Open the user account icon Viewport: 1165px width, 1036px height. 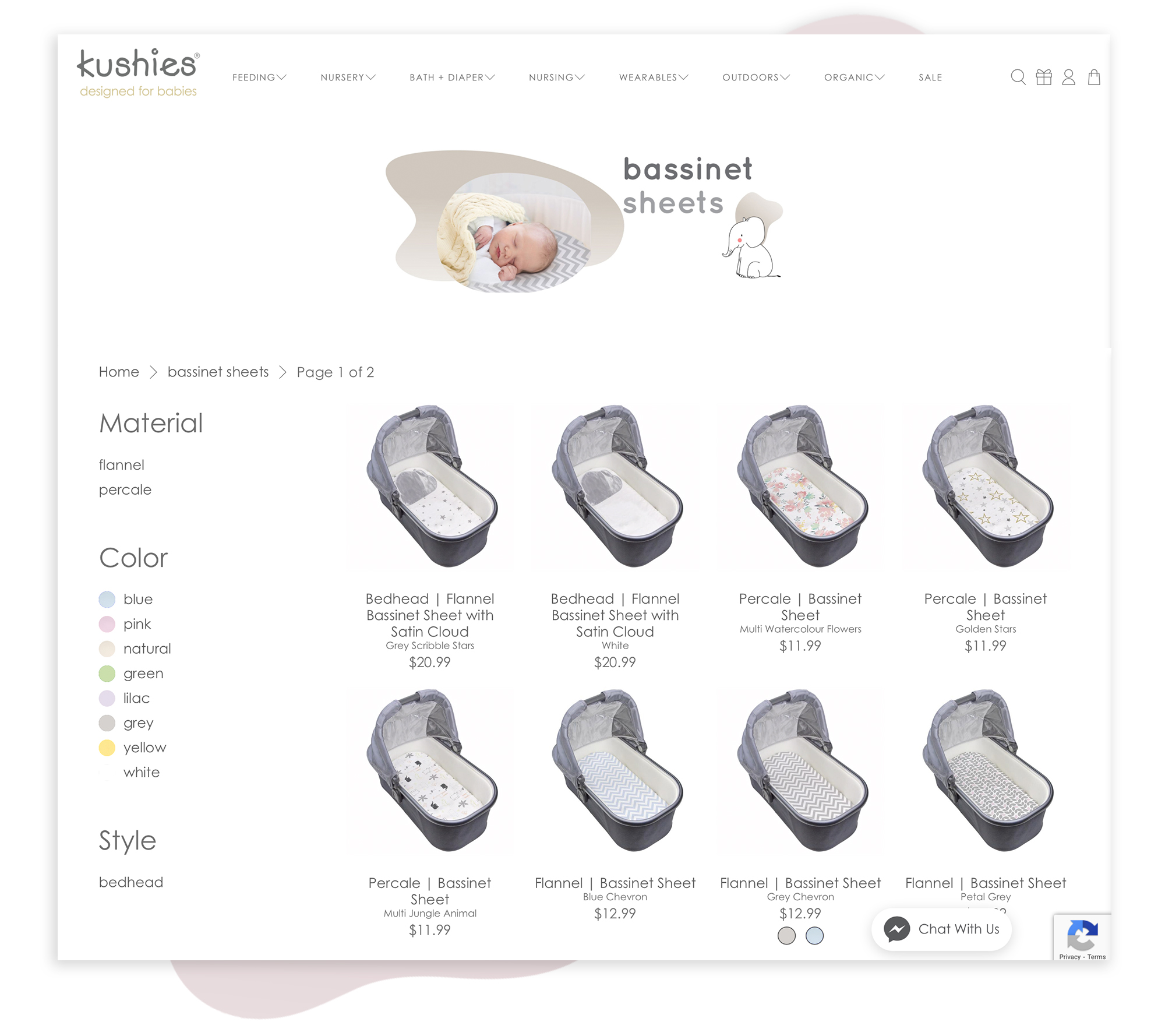(x=1068, y=77)
